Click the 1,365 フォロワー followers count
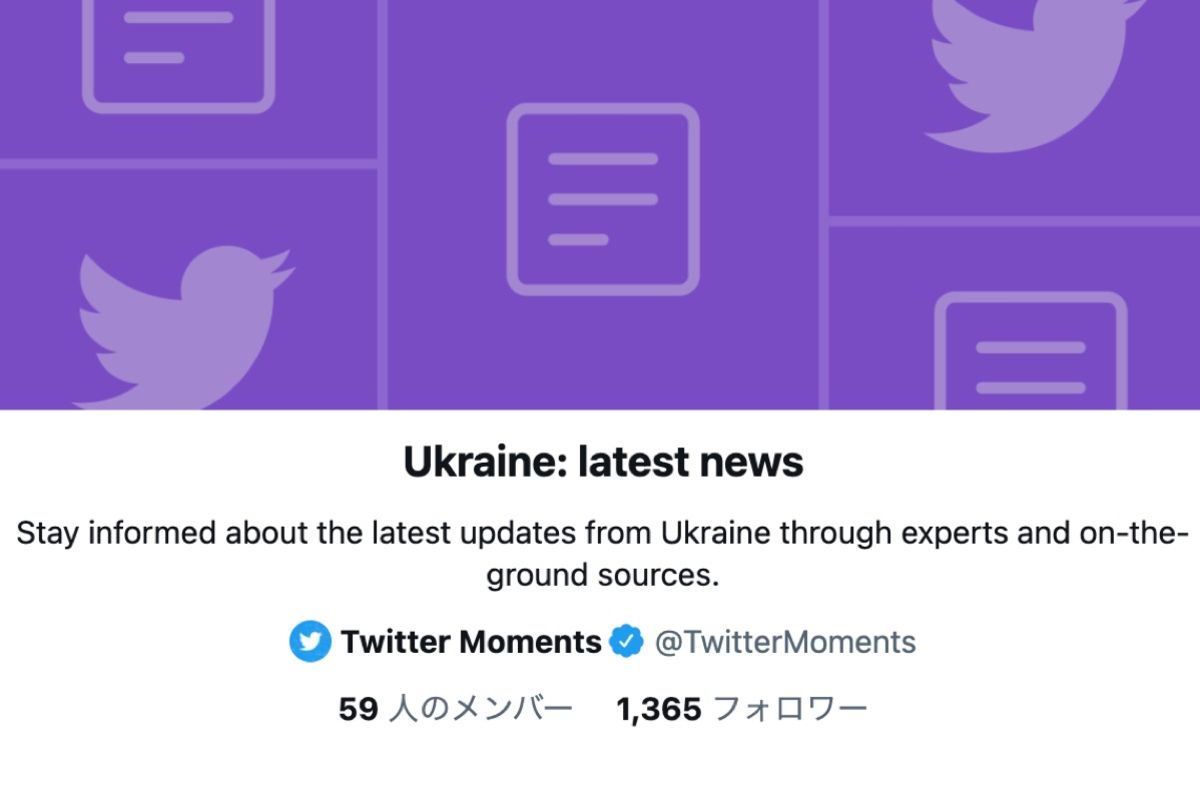This screenshot has width=1200, height=800. 745,709
